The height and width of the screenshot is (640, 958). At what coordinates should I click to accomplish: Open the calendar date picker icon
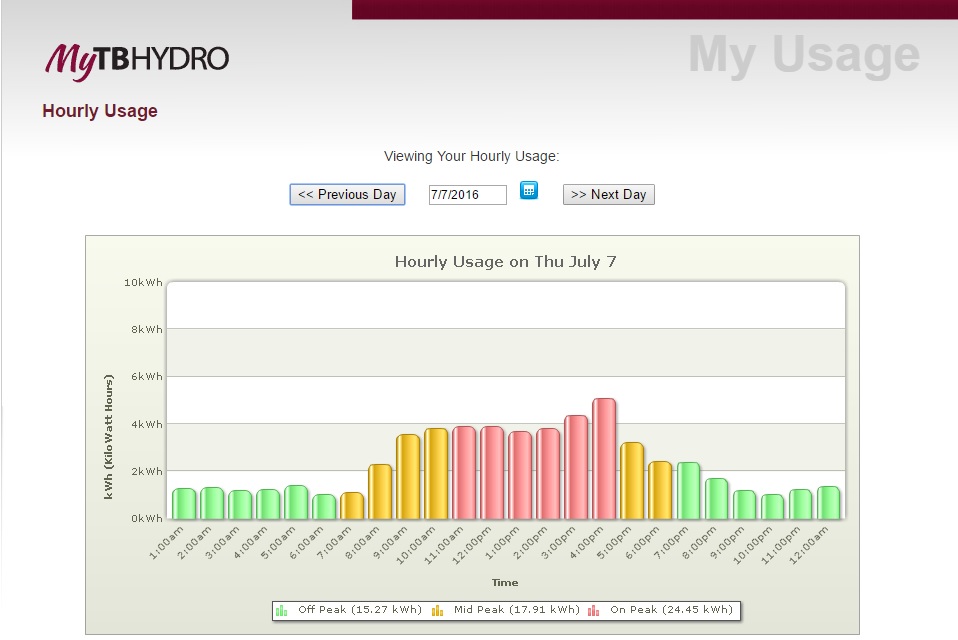click(x=528, y=190)
